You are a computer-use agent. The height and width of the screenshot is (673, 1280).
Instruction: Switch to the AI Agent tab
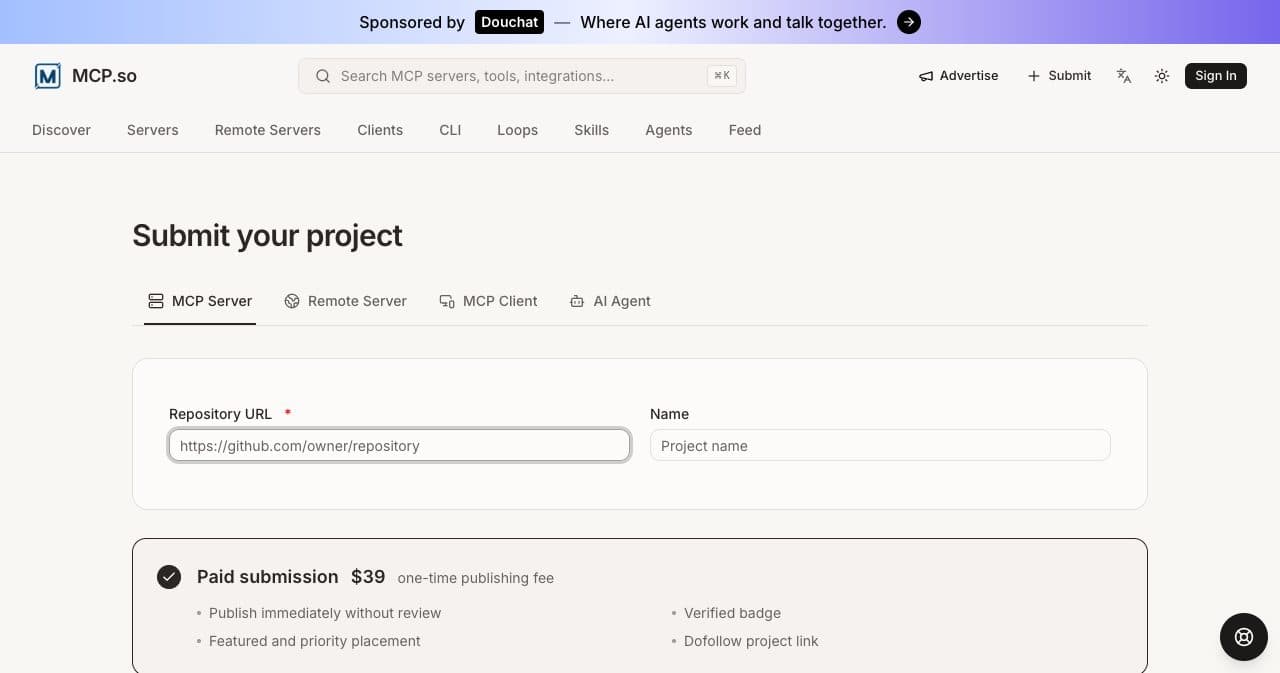pyautogui.click(x=610, y=301)
